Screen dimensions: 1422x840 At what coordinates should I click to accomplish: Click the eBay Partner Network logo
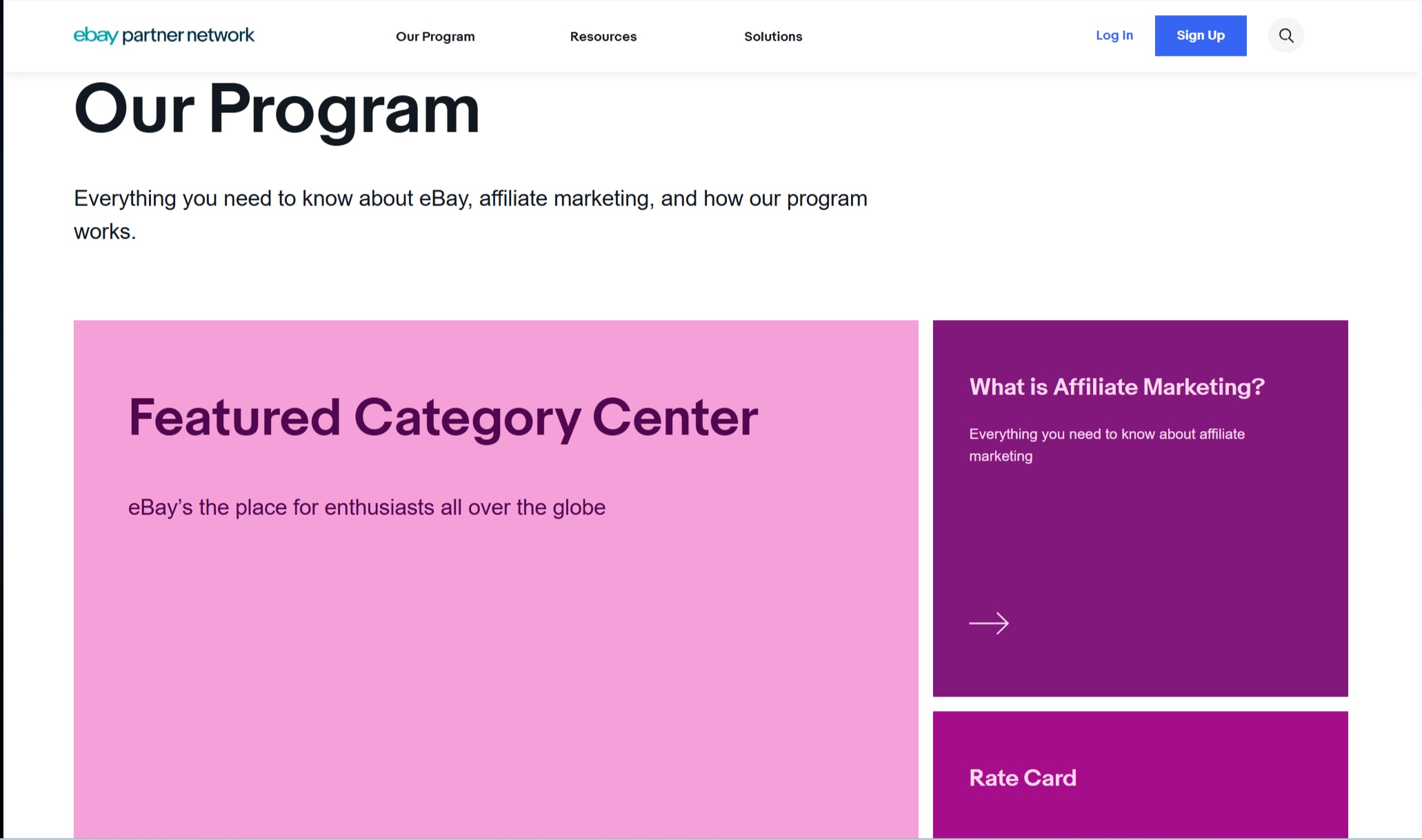[x=164, y=35]
